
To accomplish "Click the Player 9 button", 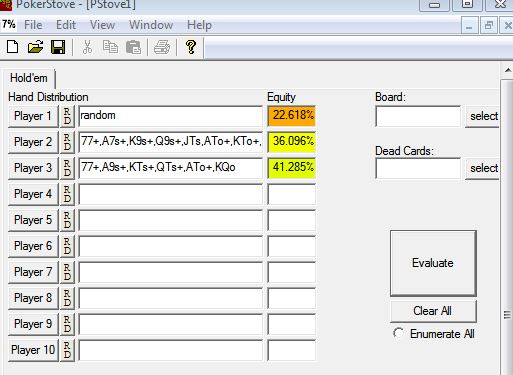I will 33,324.
